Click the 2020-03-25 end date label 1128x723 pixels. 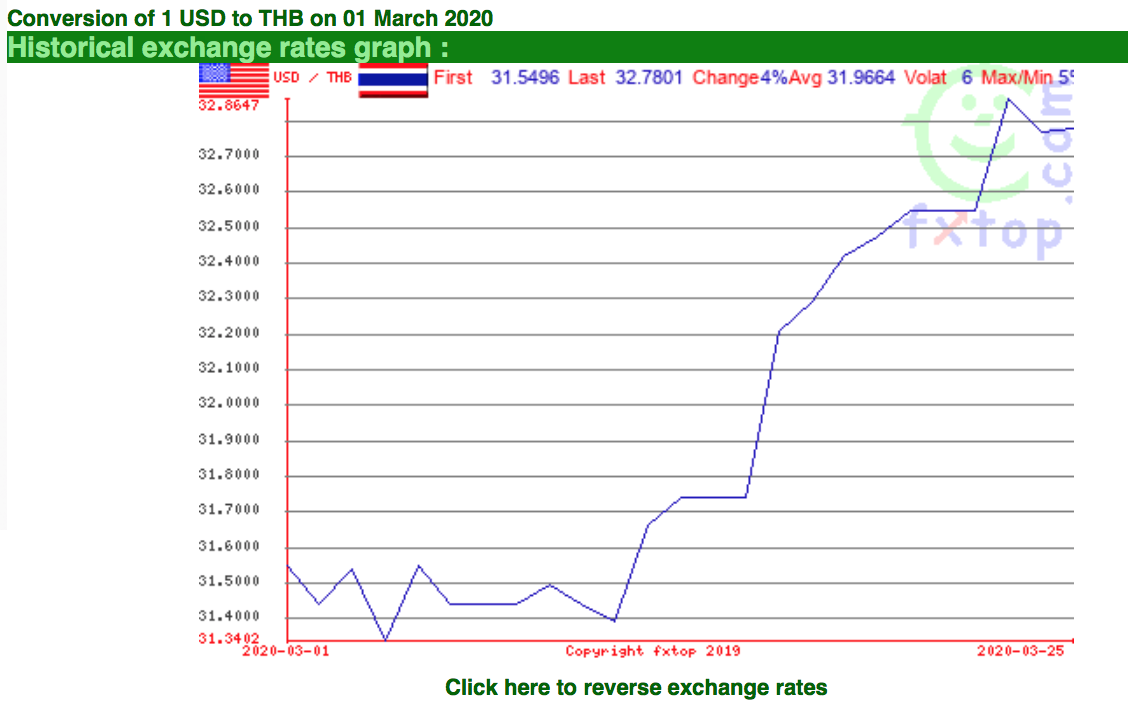(x=1020, y=651)
